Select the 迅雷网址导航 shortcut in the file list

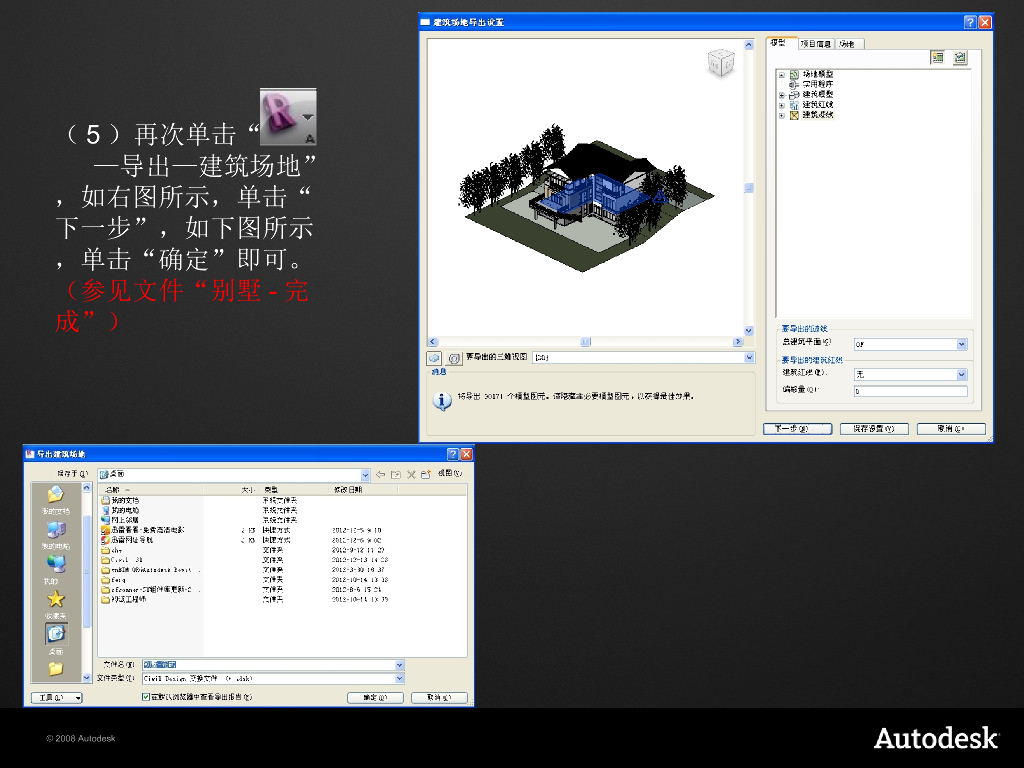click(127, 540)
